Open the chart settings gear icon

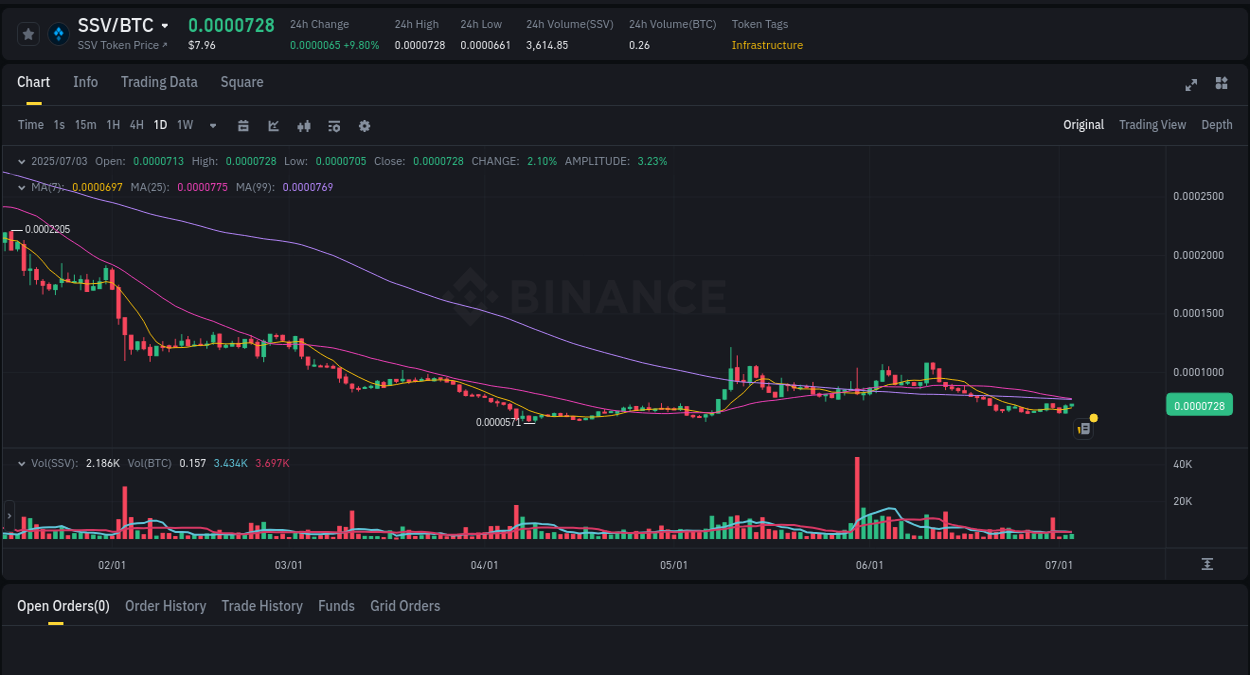pyautogui.click(x=364, y=125)
